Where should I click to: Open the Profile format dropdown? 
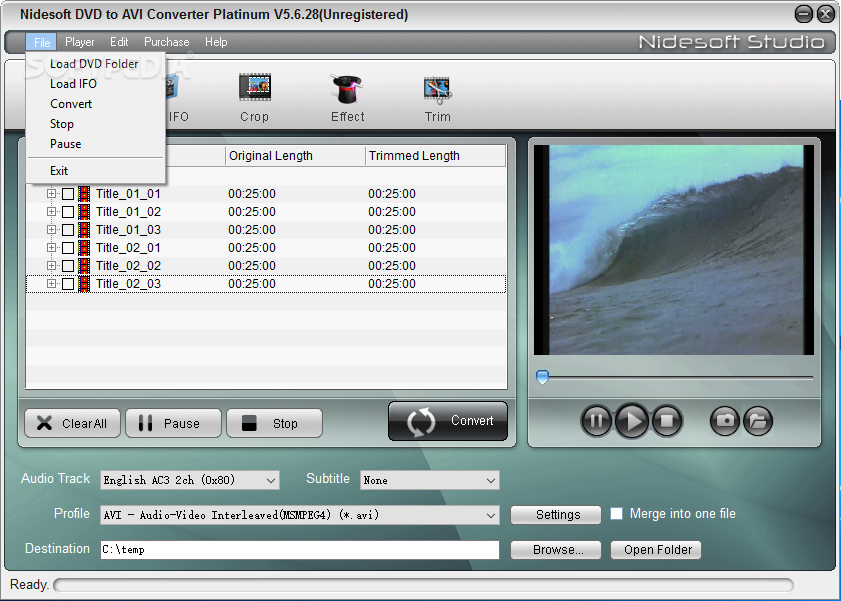click(300, 515)
